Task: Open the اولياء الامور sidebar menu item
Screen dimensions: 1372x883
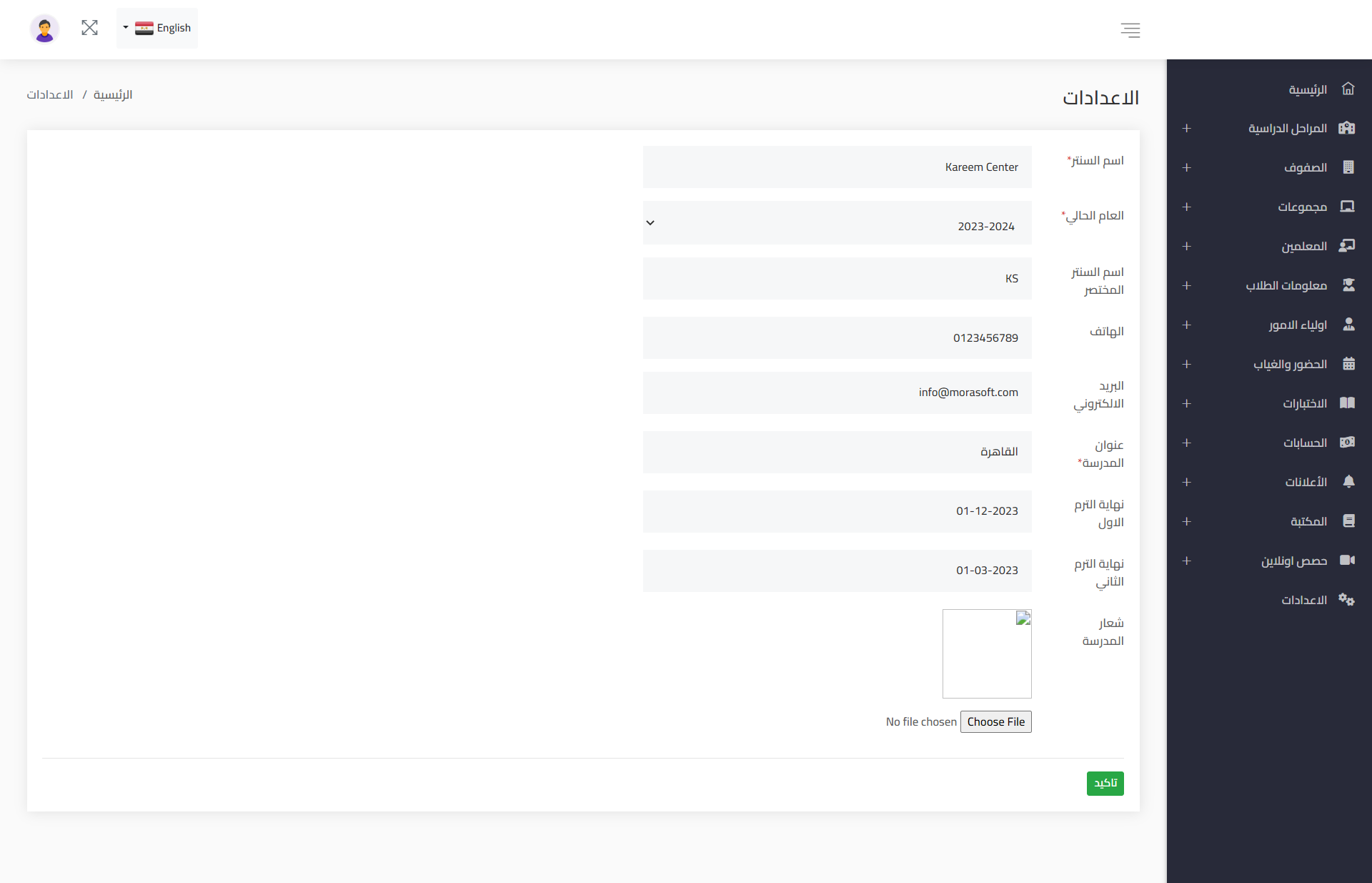Action: tap(1297, 325)
